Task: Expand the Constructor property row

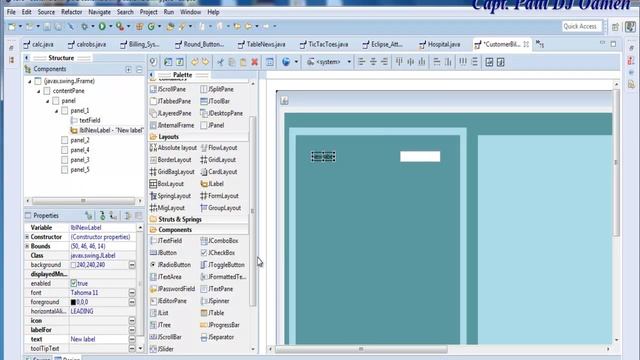Action: [x=27, y=237]
